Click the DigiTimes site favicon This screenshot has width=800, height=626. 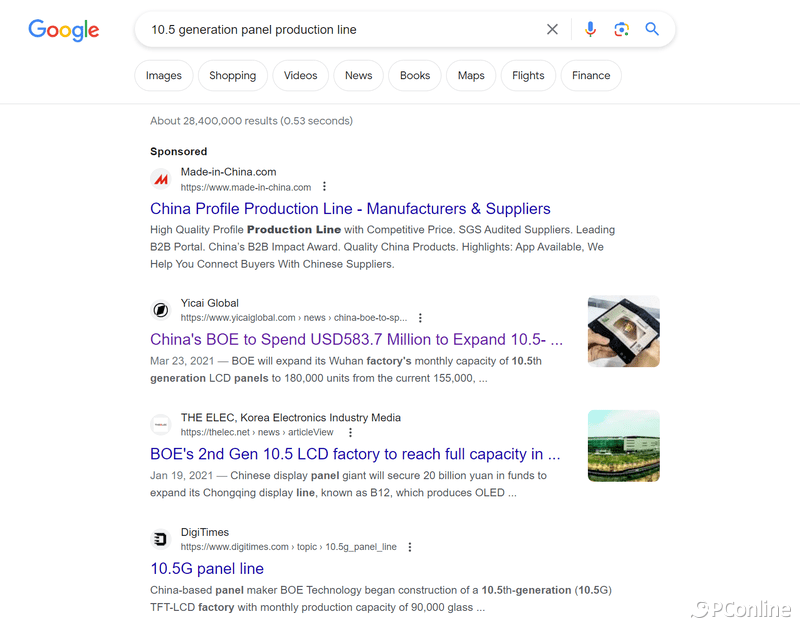tap(161, 539)
